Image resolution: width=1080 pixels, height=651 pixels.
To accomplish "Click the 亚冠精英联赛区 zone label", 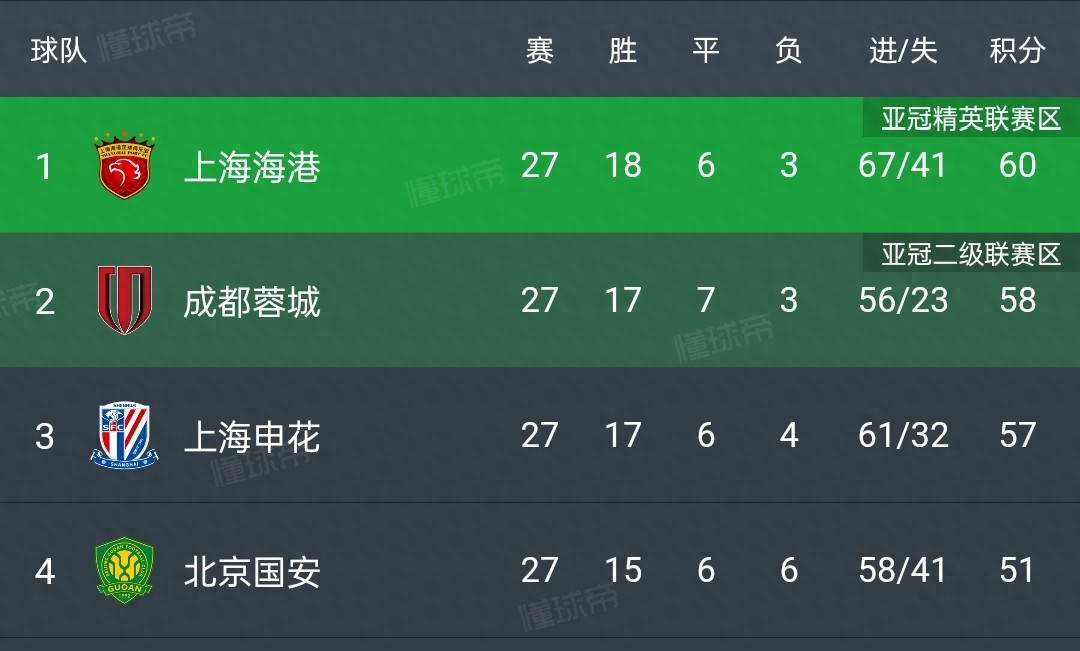I will (x=970, y=120).
